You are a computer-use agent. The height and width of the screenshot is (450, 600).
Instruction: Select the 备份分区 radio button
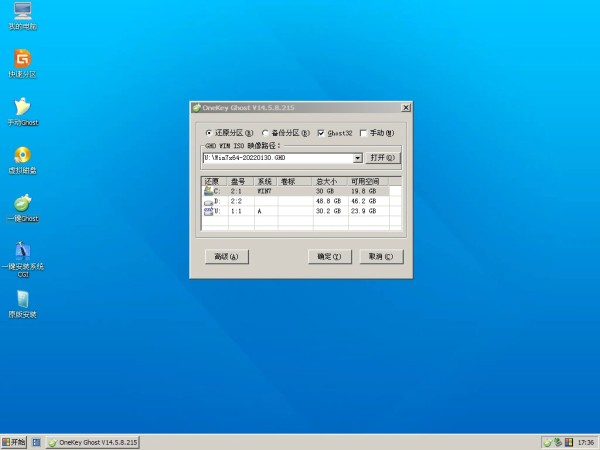(x=266, y=132)
